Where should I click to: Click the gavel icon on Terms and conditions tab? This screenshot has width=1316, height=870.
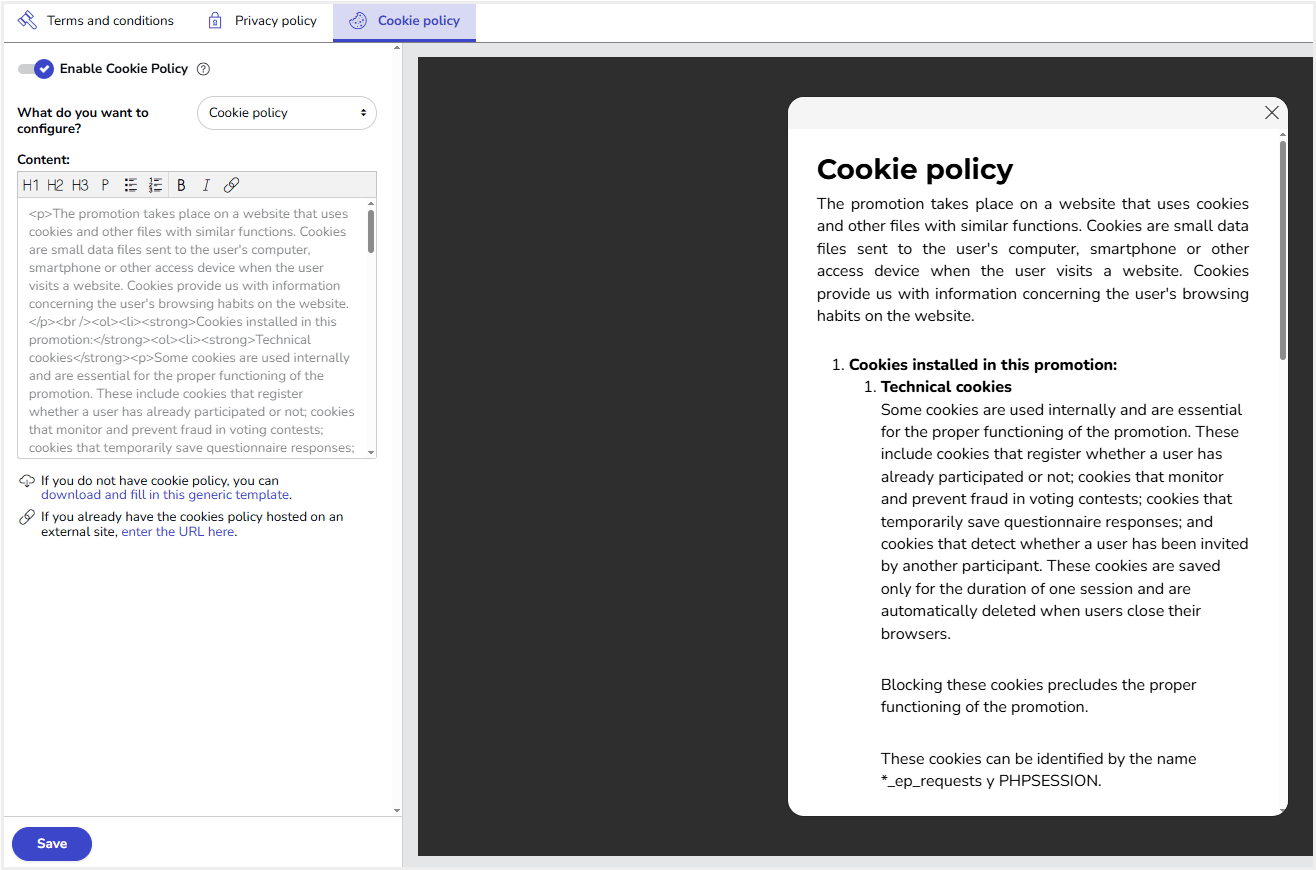coord(27,20)
